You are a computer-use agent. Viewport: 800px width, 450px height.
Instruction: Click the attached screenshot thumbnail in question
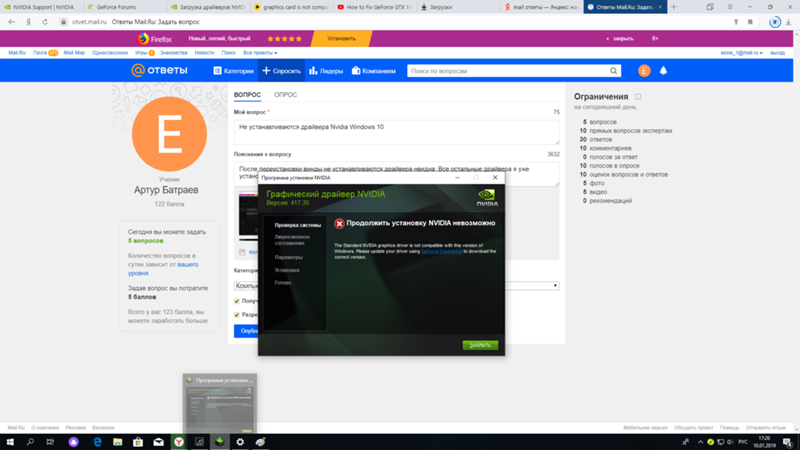pyautogui.click(x=248, y=216)
